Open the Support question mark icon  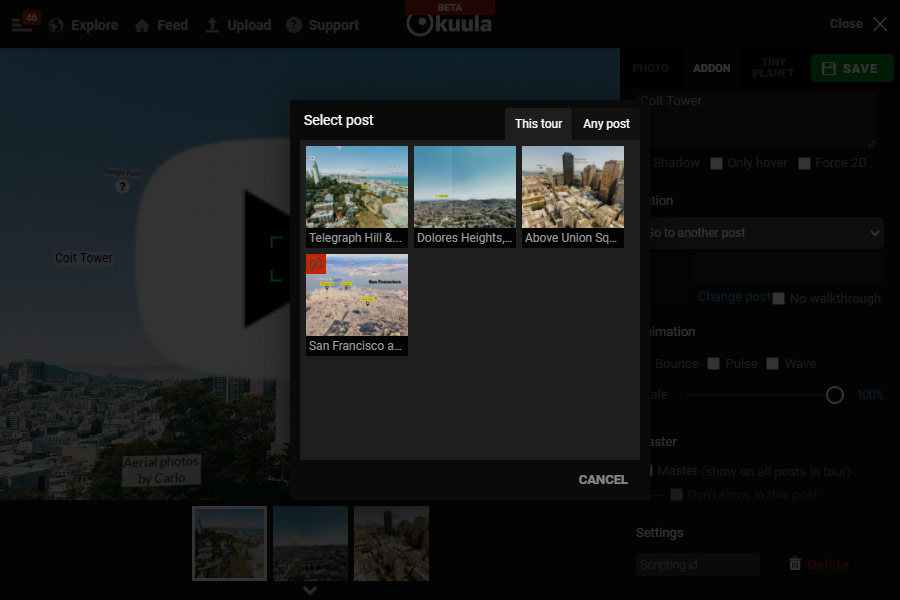pos(294,25)
